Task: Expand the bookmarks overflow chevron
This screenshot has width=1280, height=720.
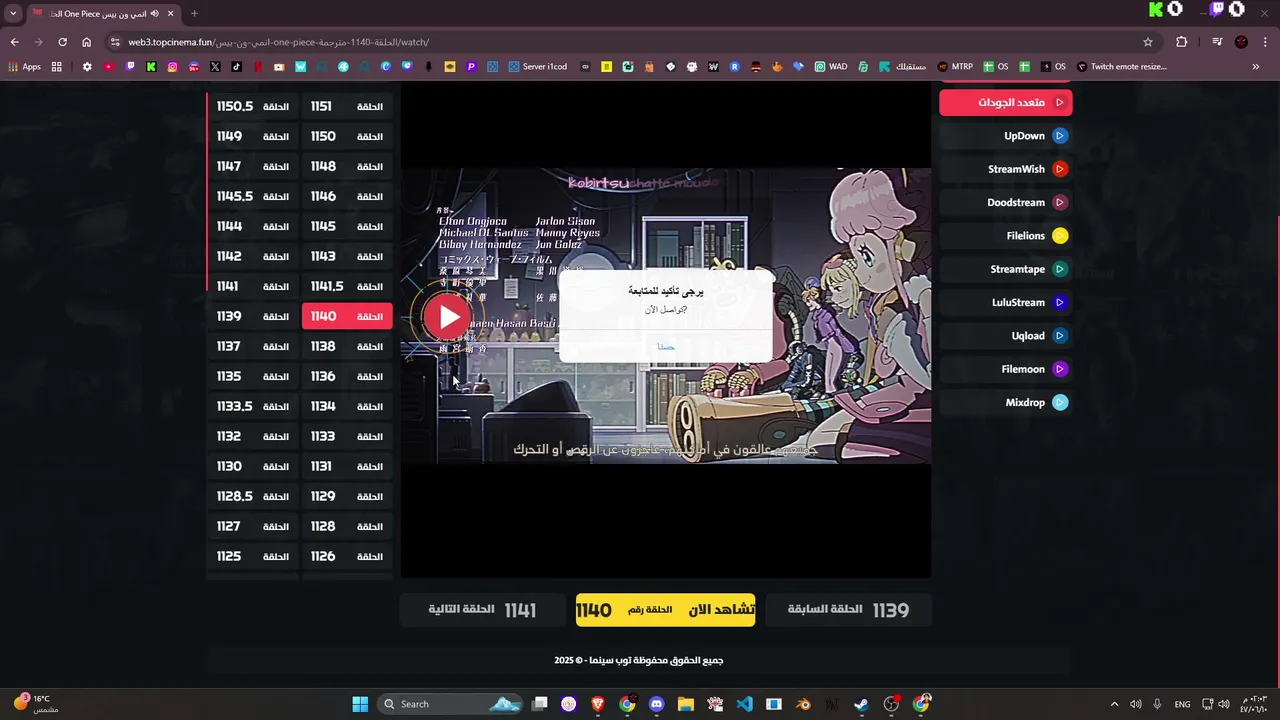Action: click(x=1255, y=67)
